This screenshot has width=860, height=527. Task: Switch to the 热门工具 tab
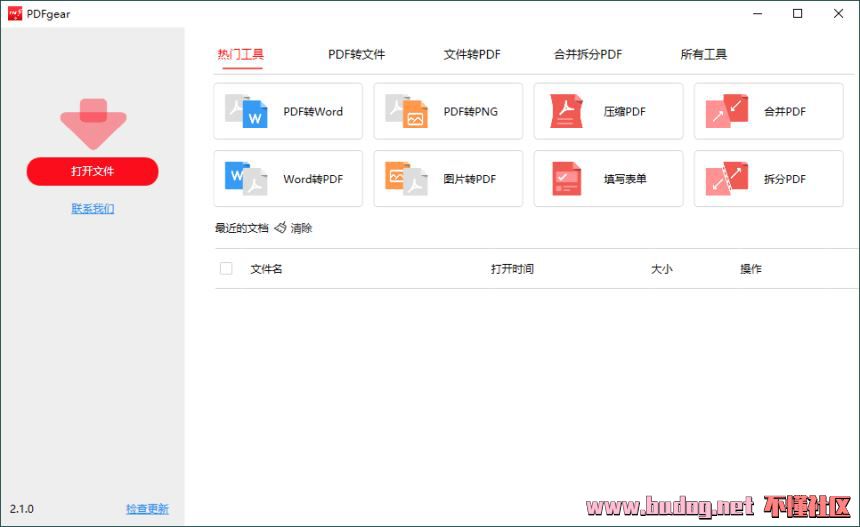(x=240, y=54)
